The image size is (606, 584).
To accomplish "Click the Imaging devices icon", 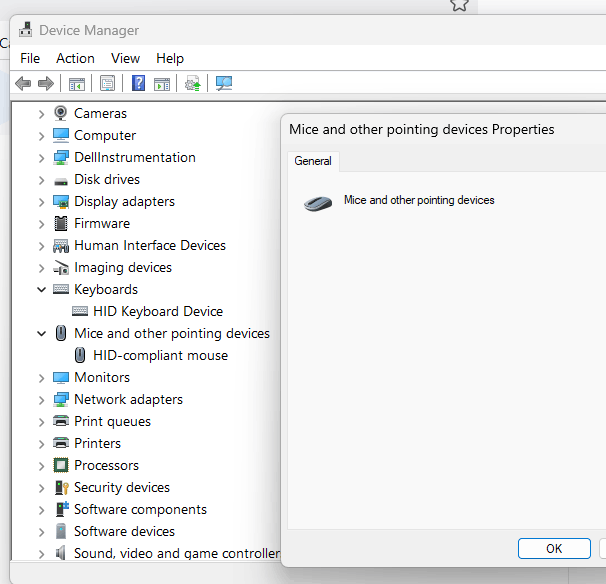I will pos(61,267).
